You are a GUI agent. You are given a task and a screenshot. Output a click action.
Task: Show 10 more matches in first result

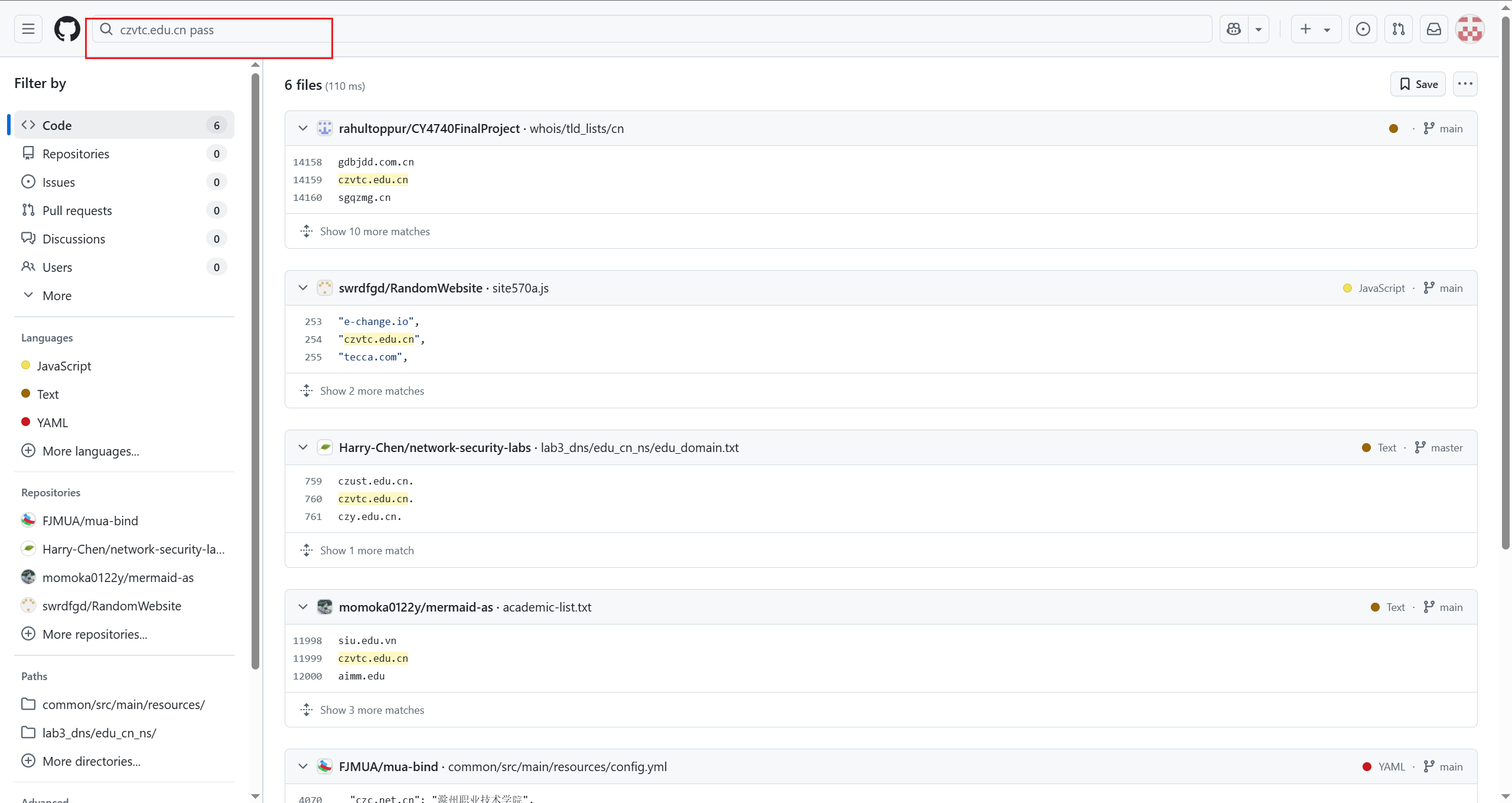coord(374,231)
